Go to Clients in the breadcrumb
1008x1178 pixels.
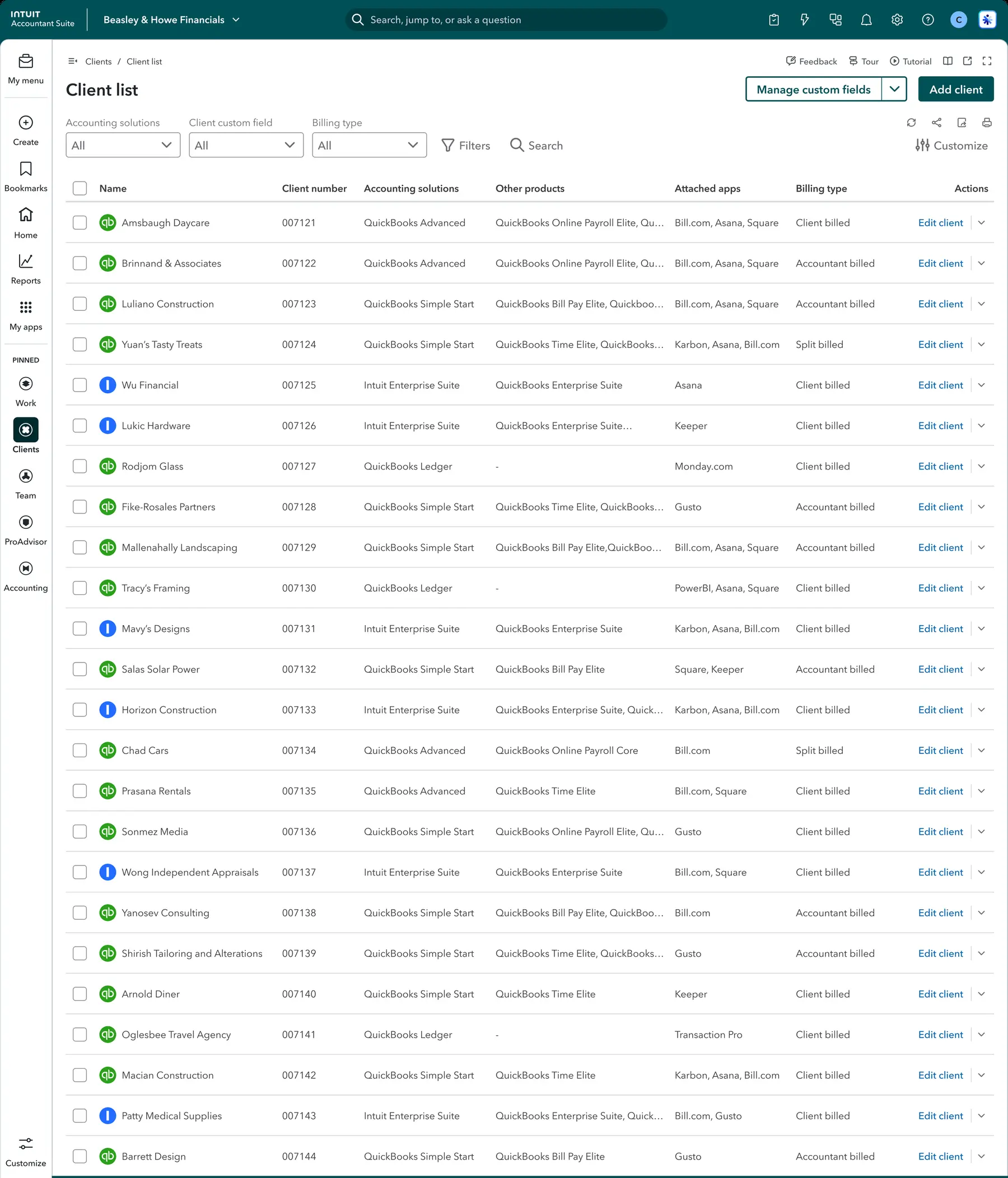(99, 62)
